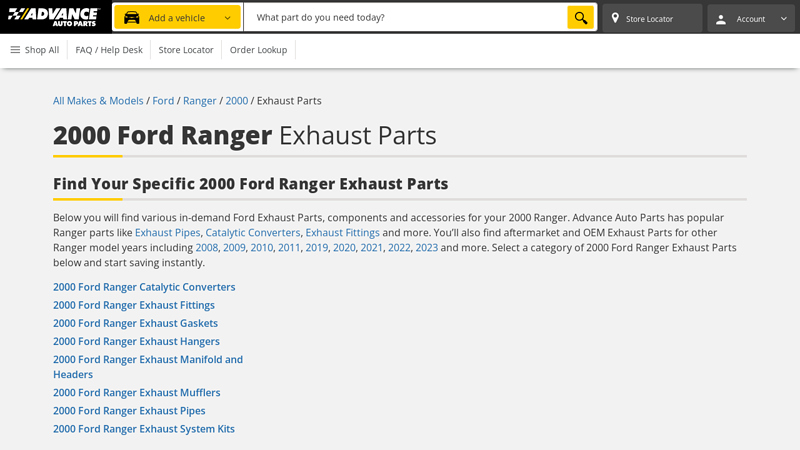Open 2000 Ford Ranger Exhaust Pipes list link
This screenshot has height=450, width=800.
click(129, 411)
